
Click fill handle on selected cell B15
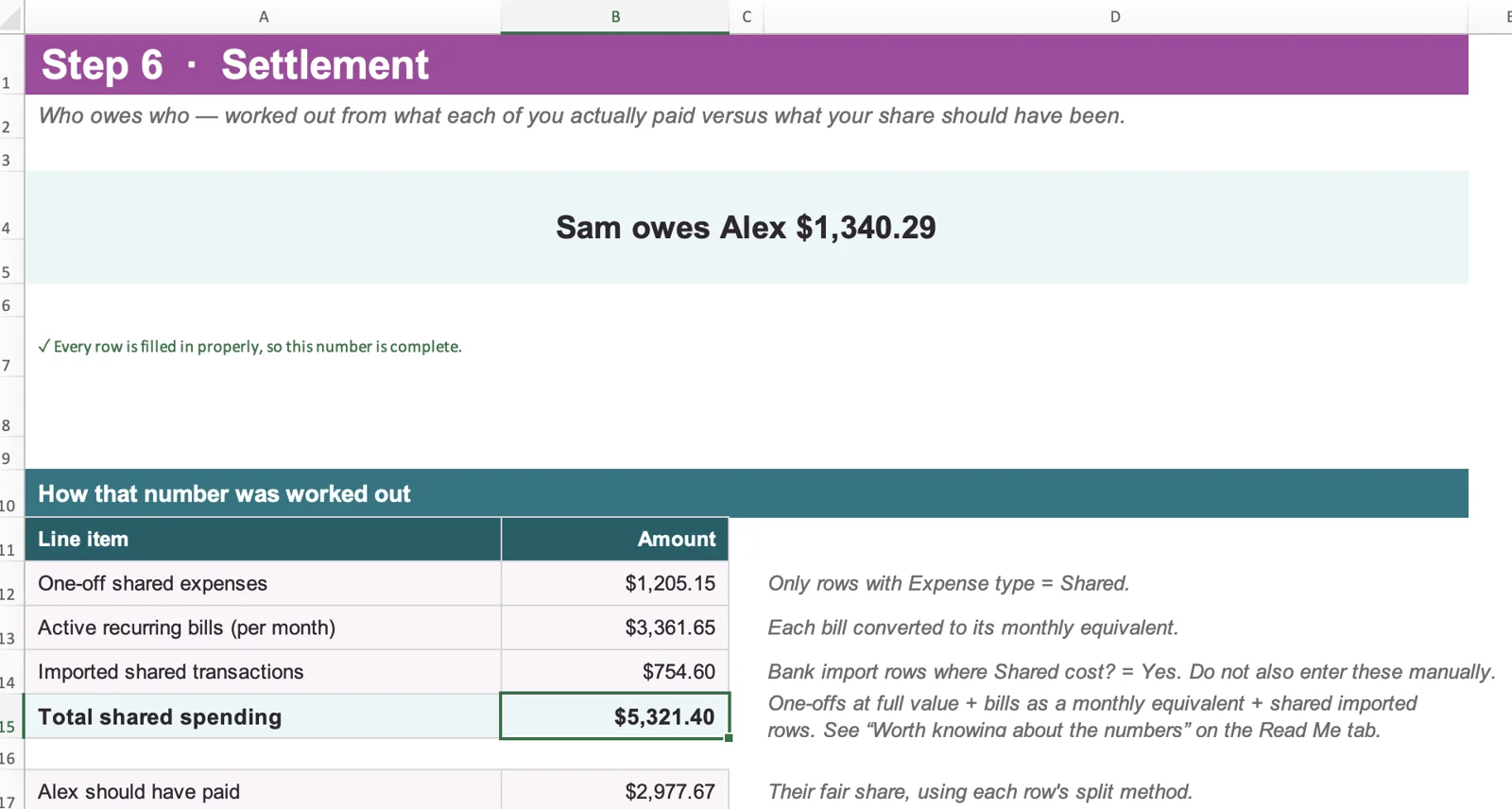pos(729,738)
